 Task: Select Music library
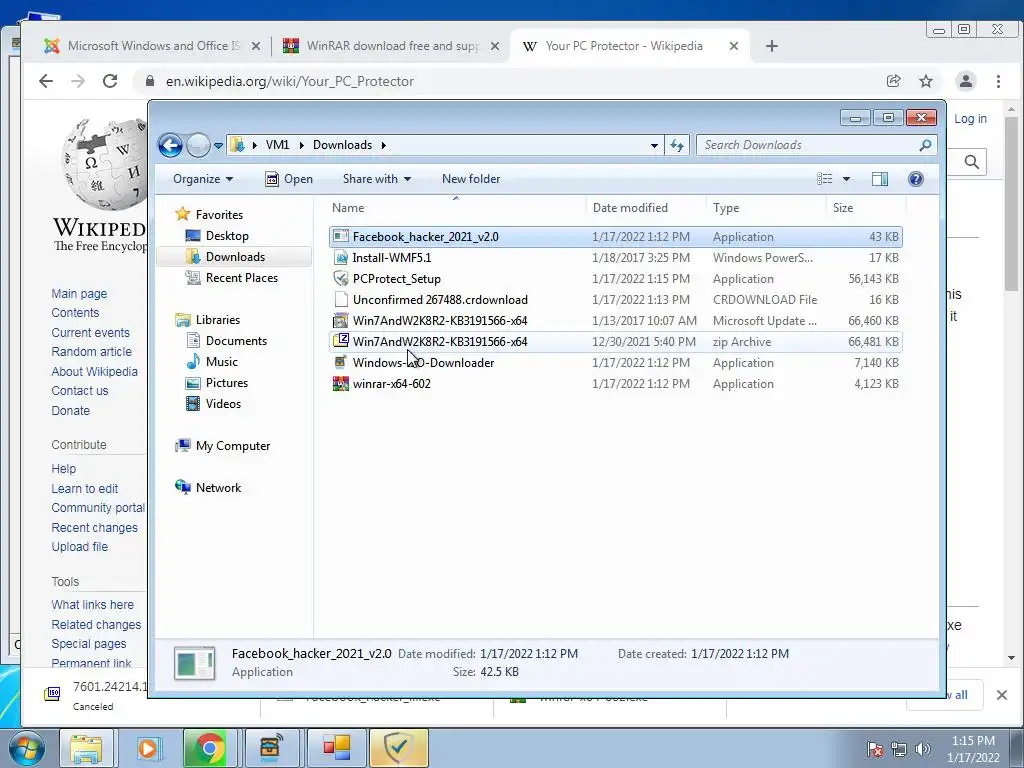coord(221,362)
